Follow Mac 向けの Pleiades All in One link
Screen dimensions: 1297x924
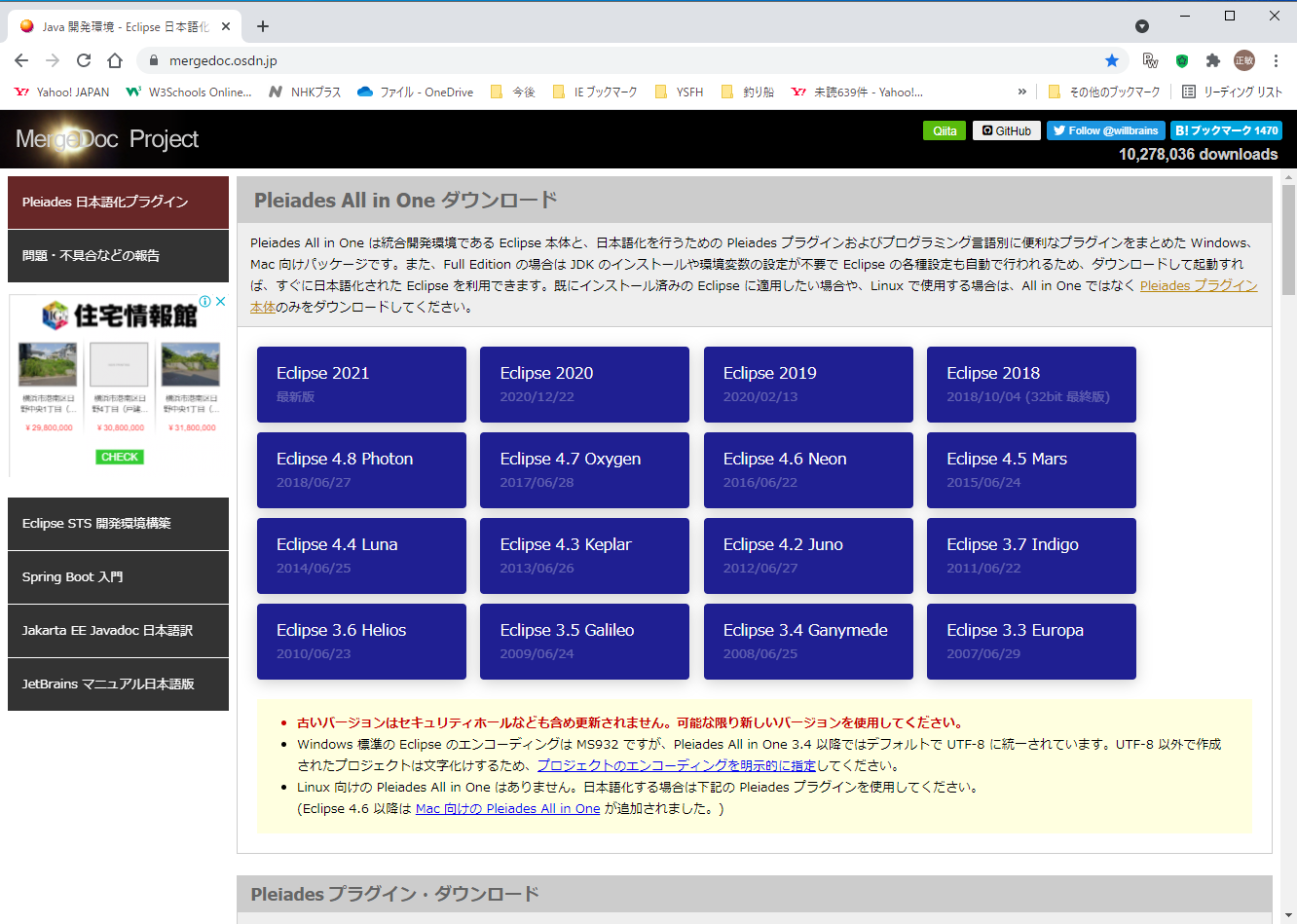(507, 808)
